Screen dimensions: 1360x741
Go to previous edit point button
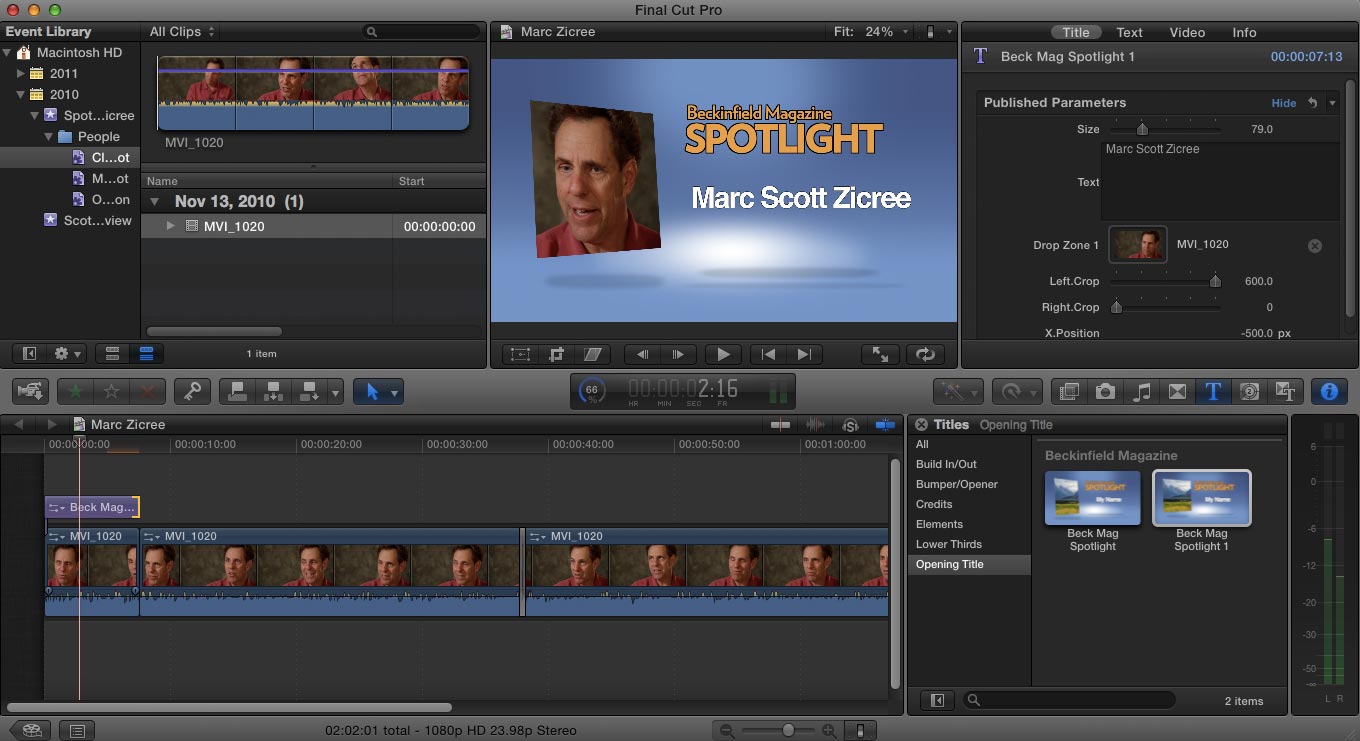click(x=767, y=354)
